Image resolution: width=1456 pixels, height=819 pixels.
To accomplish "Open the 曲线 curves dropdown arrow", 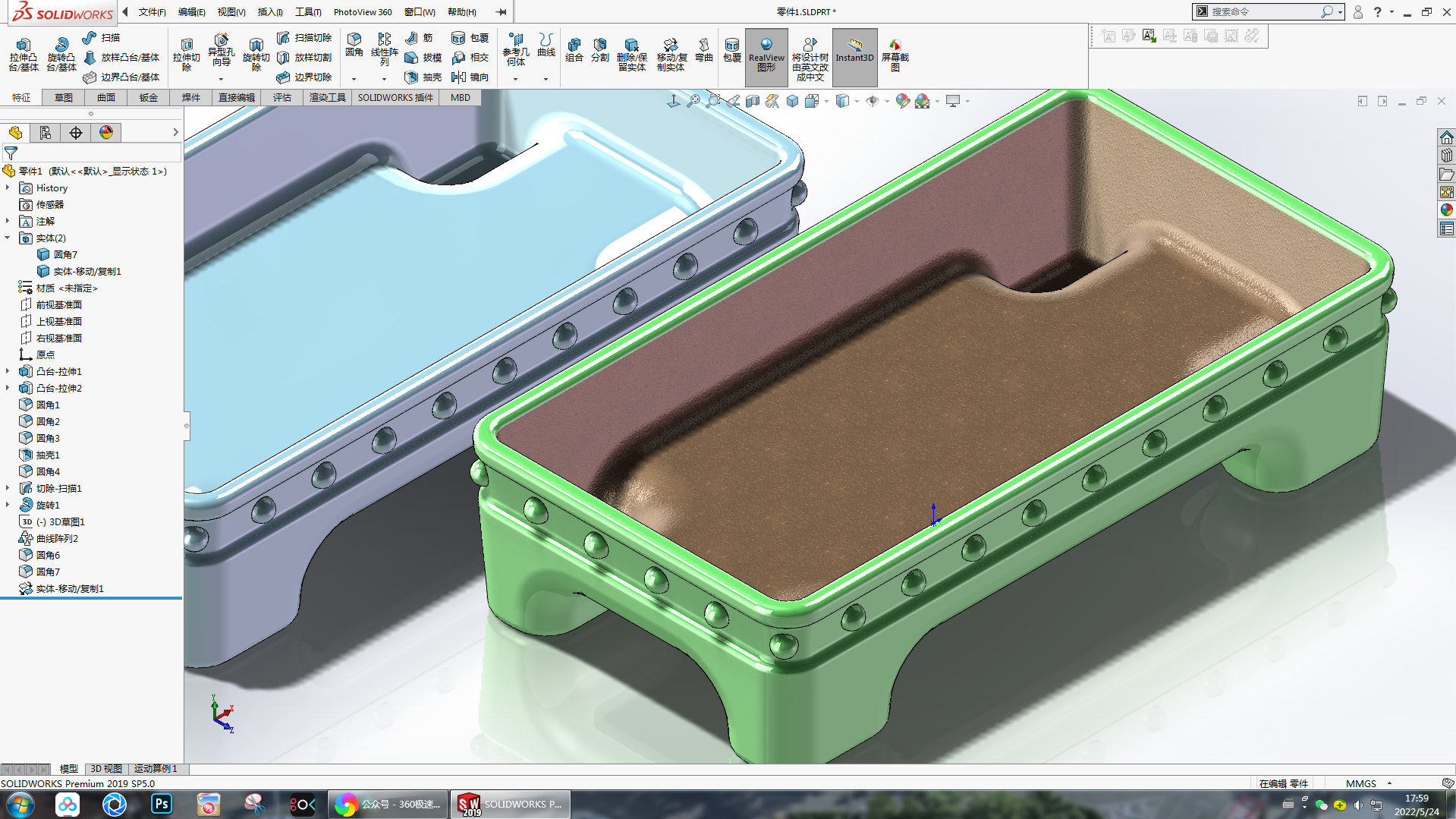I will click(x=546, y=79).
